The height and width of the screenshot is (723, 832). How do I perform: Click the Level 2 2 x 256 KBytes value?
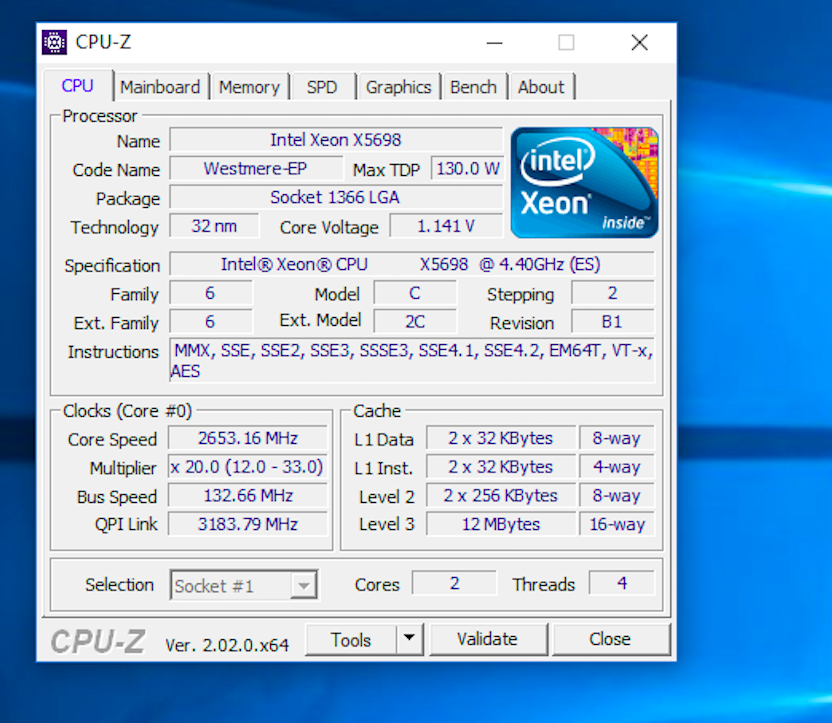pos(501,495)
